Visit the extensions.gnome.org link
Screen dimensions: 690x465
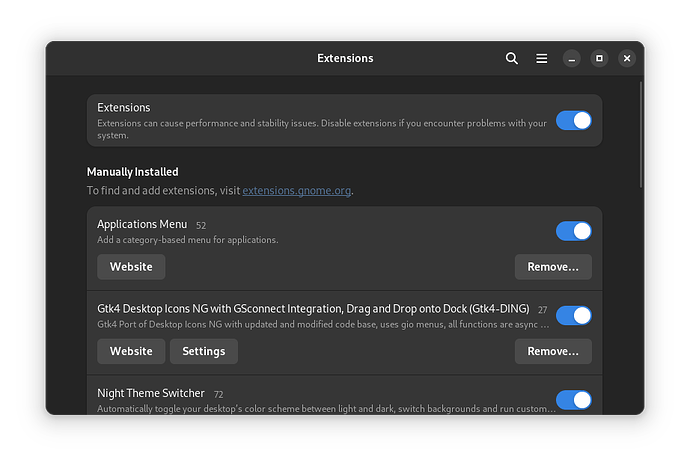tap(296, 190)
